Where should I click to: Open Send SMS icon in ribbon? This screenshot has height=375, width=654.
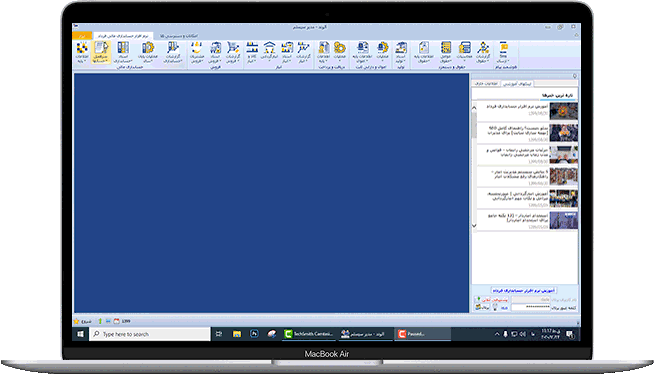[503, 52]
